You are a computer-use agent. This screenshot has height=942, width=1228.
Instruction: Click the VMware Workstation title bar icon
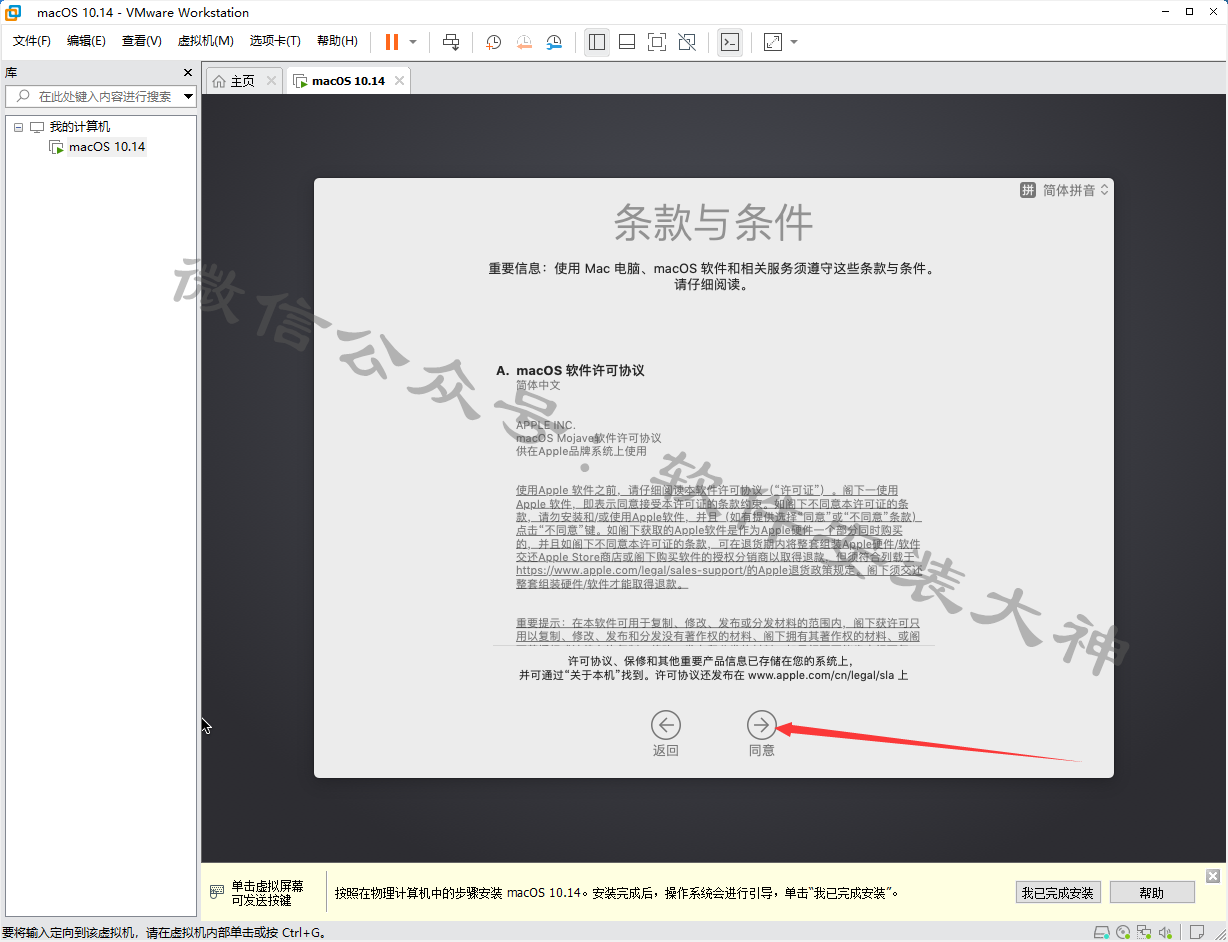coord(14,13)
